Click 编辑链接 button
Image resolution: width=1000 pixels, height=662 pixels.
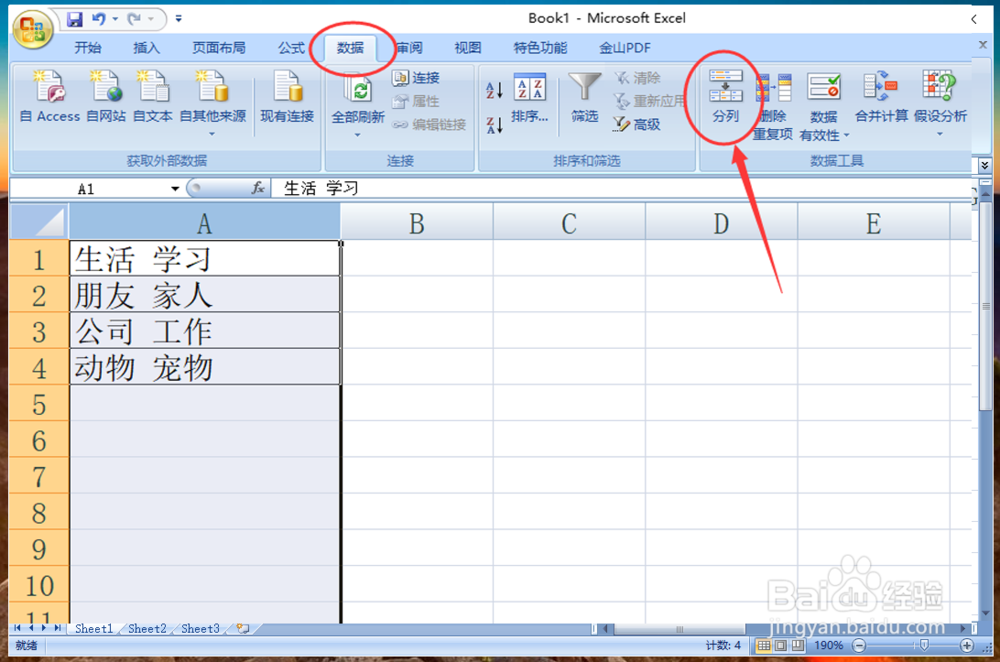click(x=429, y=124)
